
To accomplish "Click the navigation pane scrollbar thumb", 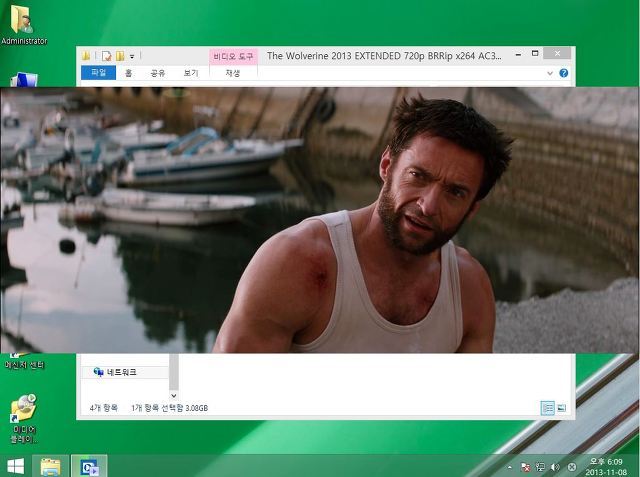I will point(174,372).
